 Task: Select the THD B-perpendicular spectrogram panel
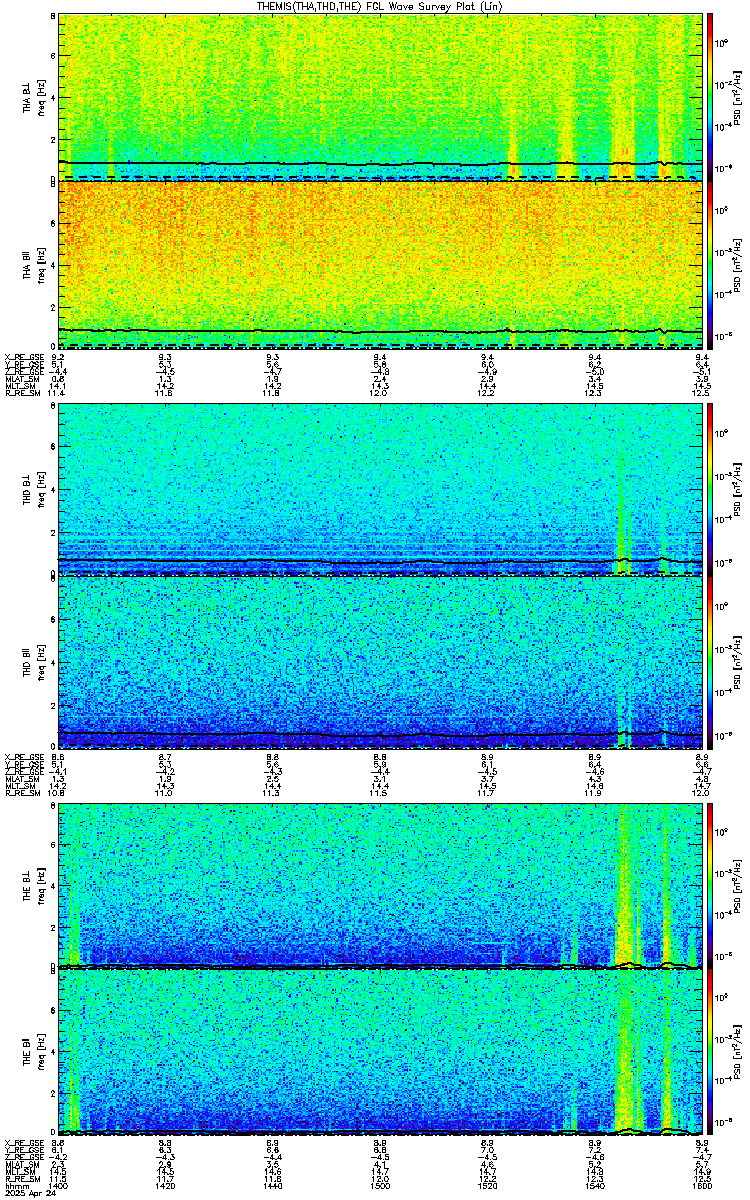click(x=380, y=490)
